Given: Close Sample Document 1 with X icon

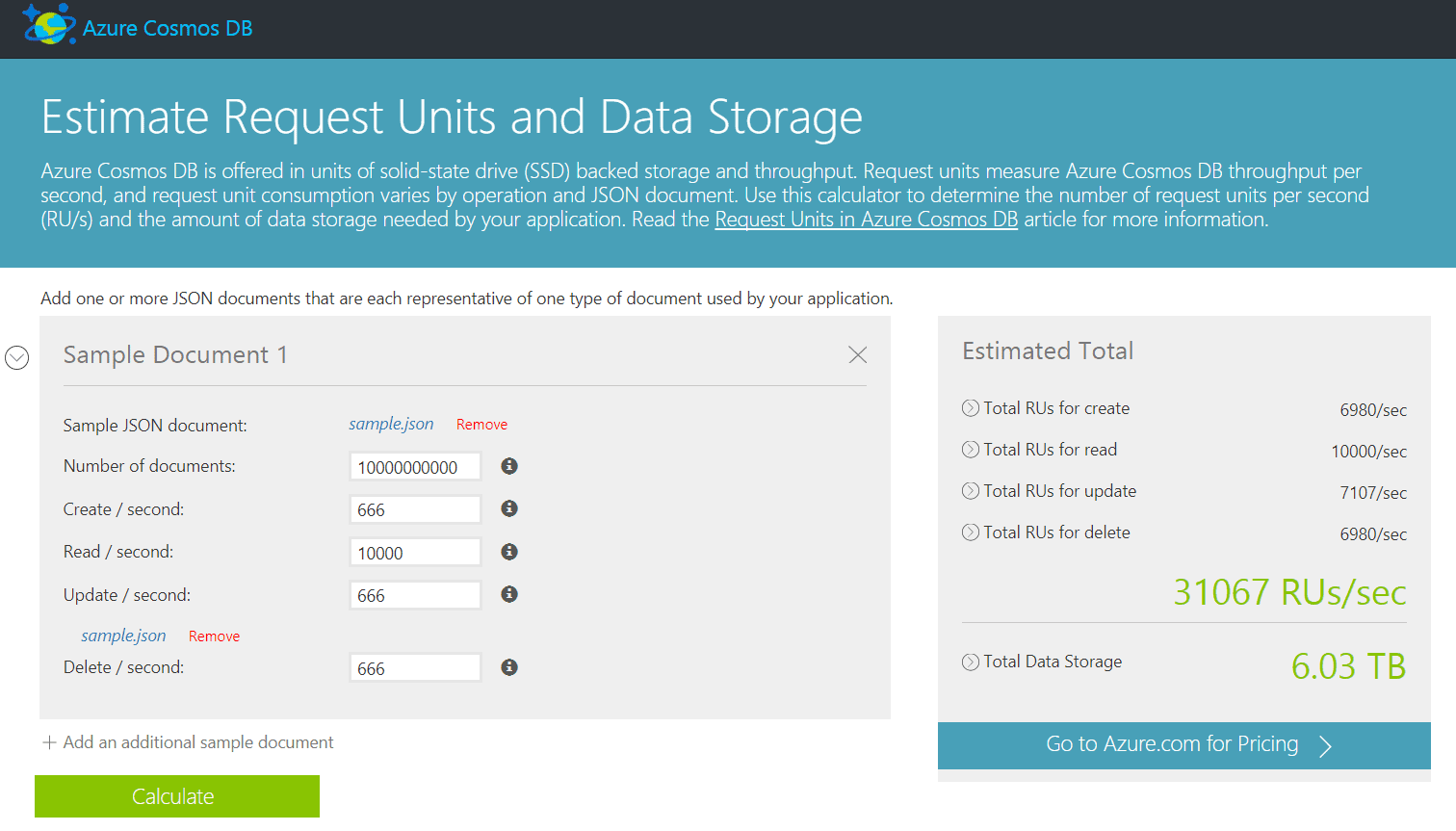Looking at the screenshot, I should pyautogui.click(x=857, y=354).
